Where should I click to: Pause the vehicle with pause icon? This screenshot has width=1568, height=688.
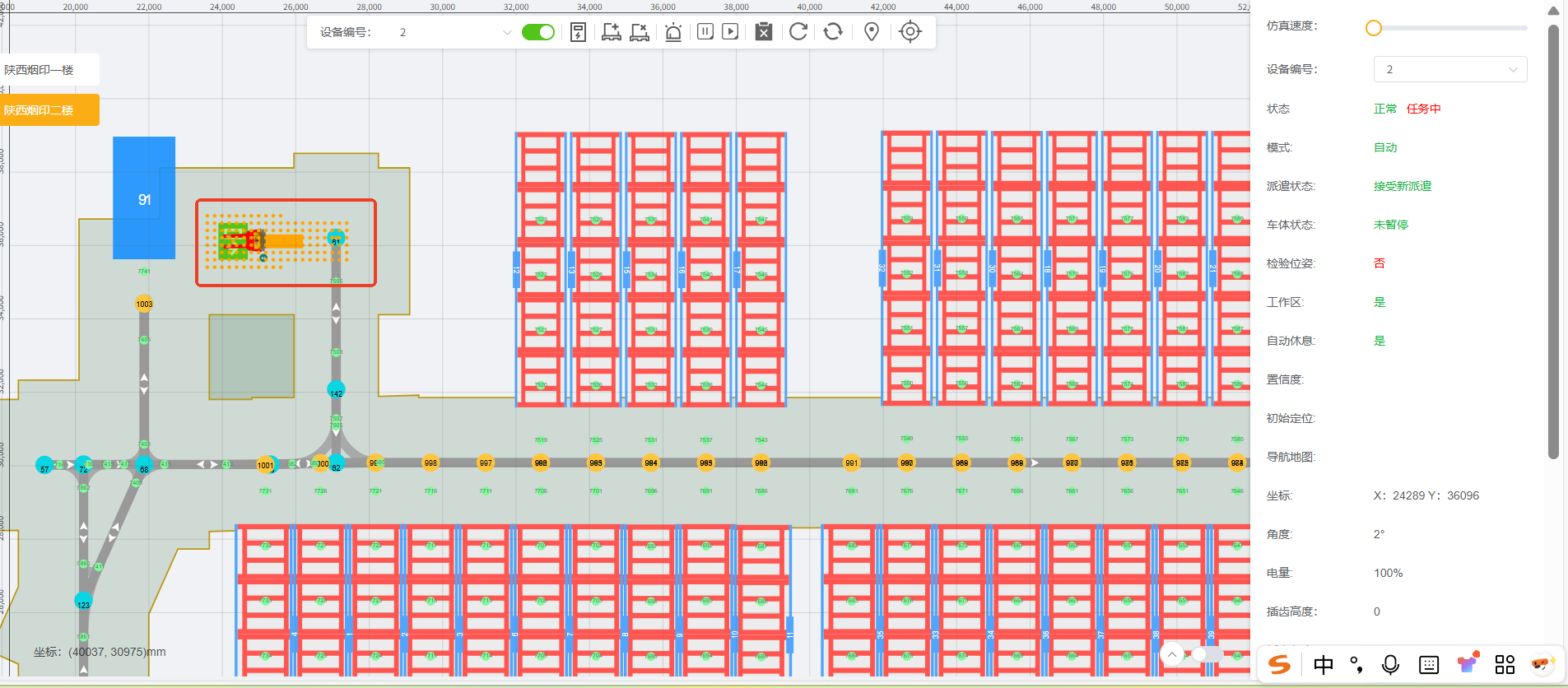705,32
